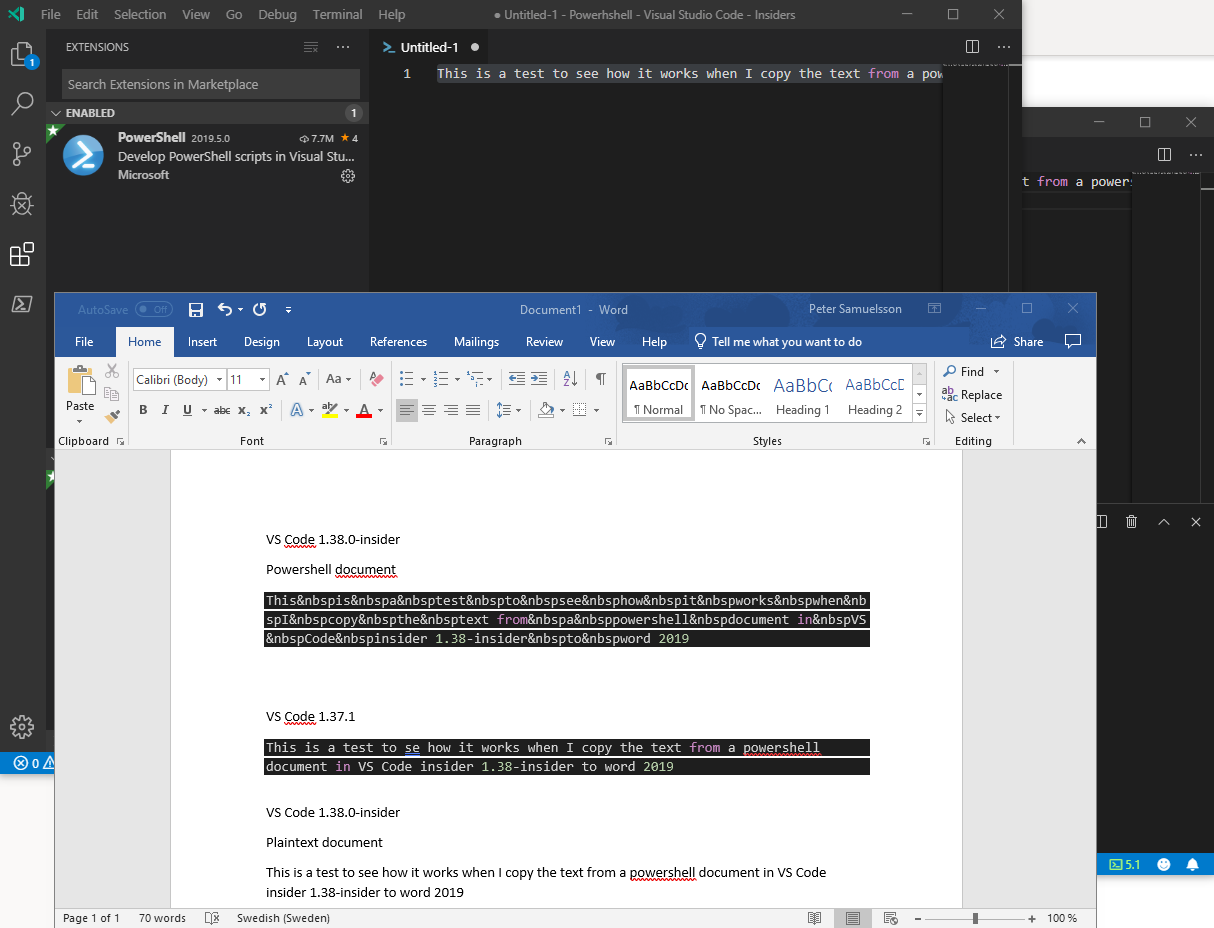The width and height of the screenshot is (1214, 928).
Task: Open feedback smiley in VS Code status bar
Action: (1163, 864)
